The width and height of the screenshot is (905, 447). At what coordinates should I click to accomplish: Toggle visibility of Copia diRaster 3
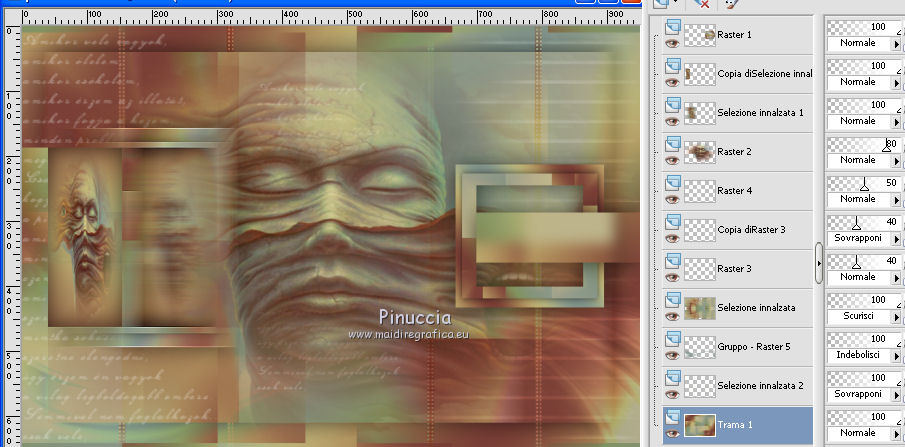[x=672, y=239]
